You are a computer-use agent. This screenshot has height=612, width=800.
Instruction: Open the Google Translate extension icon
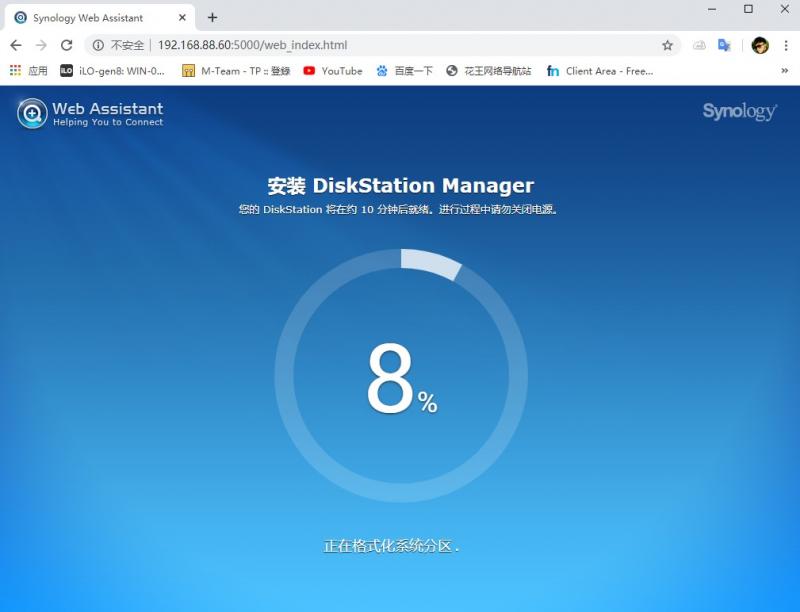click(x=724, y=45)
